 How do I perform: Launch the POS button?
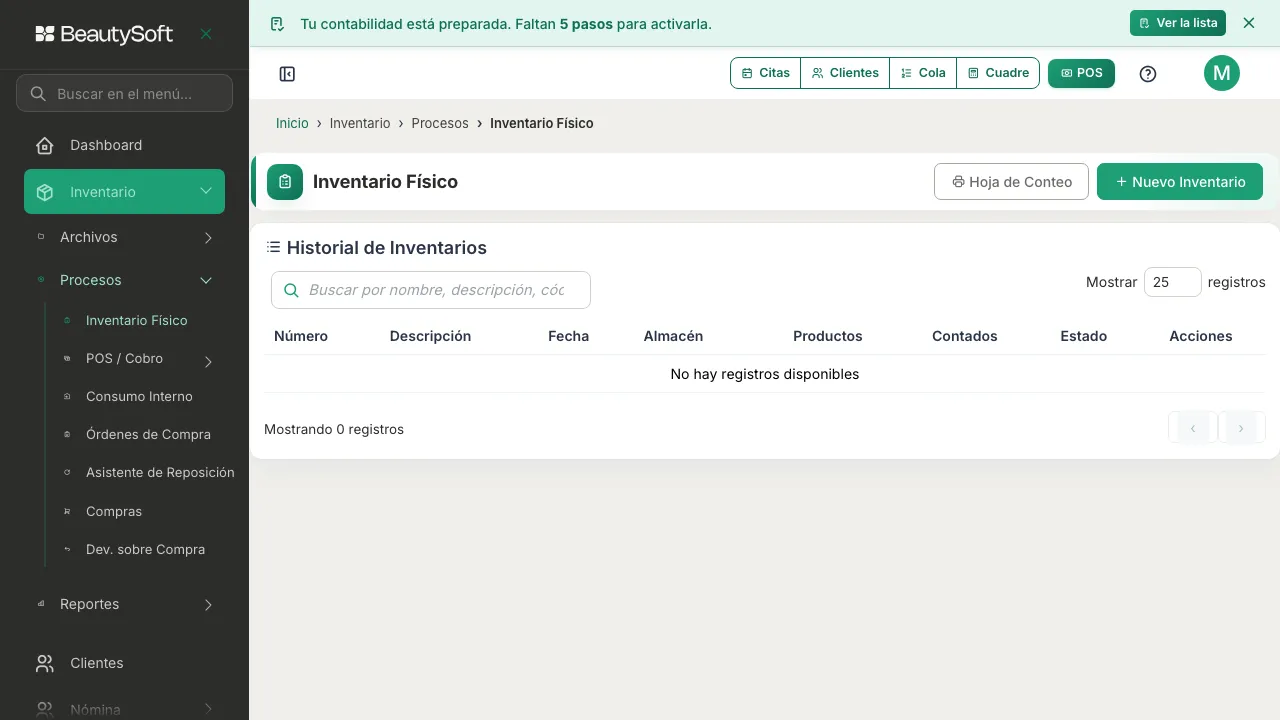(x=1081, y=73)
